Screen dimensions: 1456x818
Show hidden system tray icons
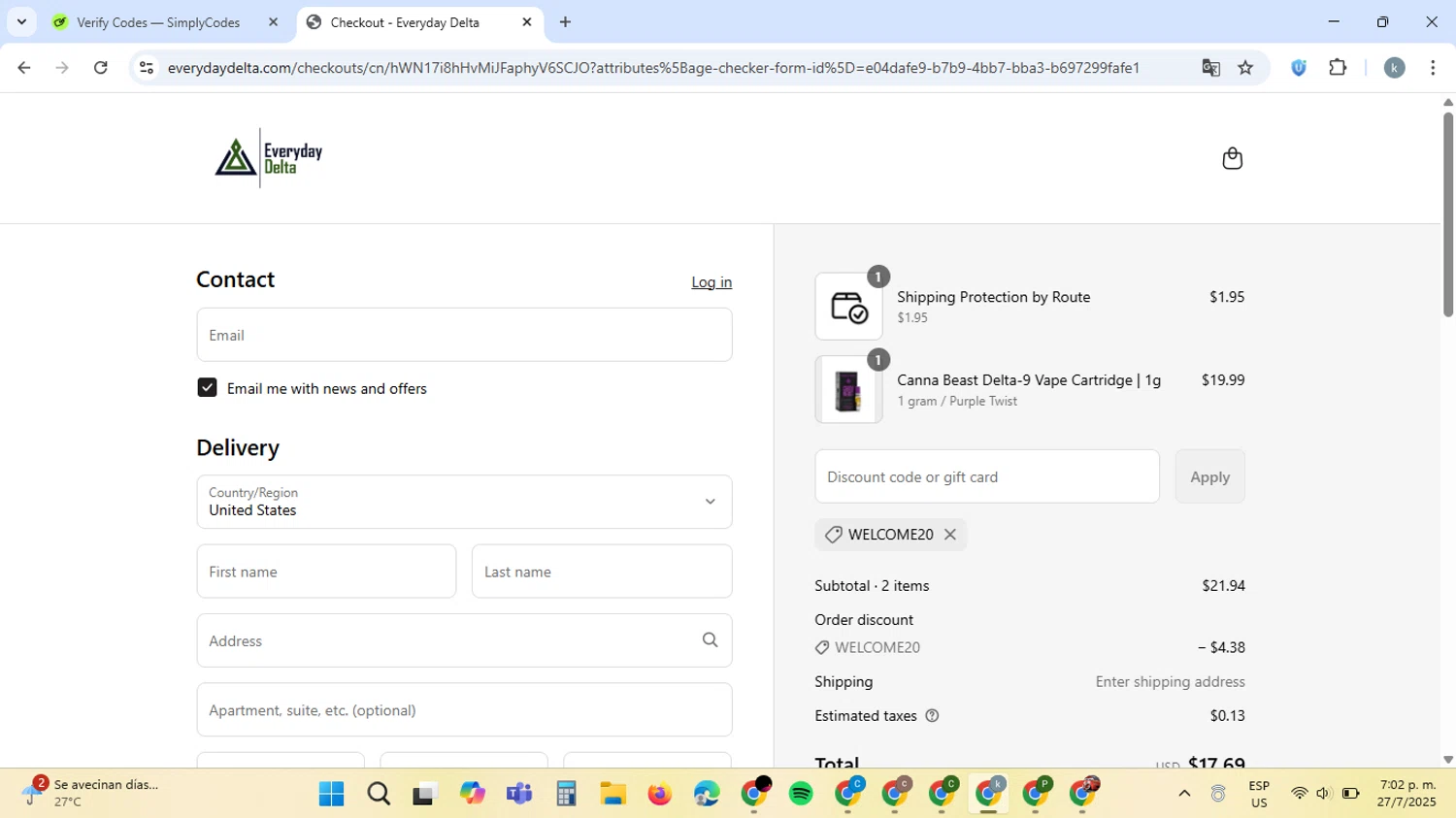click(x=1184, y=794)
